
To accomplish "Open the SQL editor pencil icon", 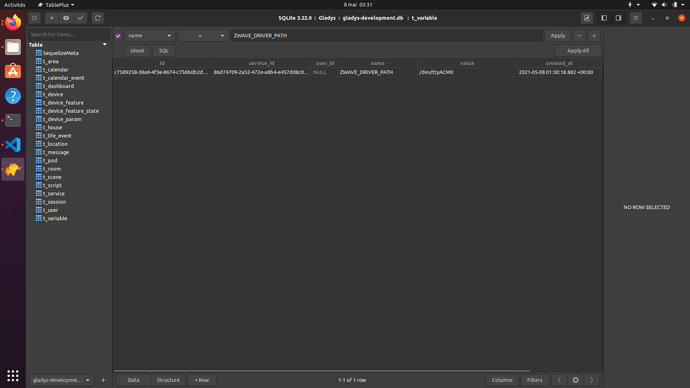I will pyautogui.click(x=587, y=18).
